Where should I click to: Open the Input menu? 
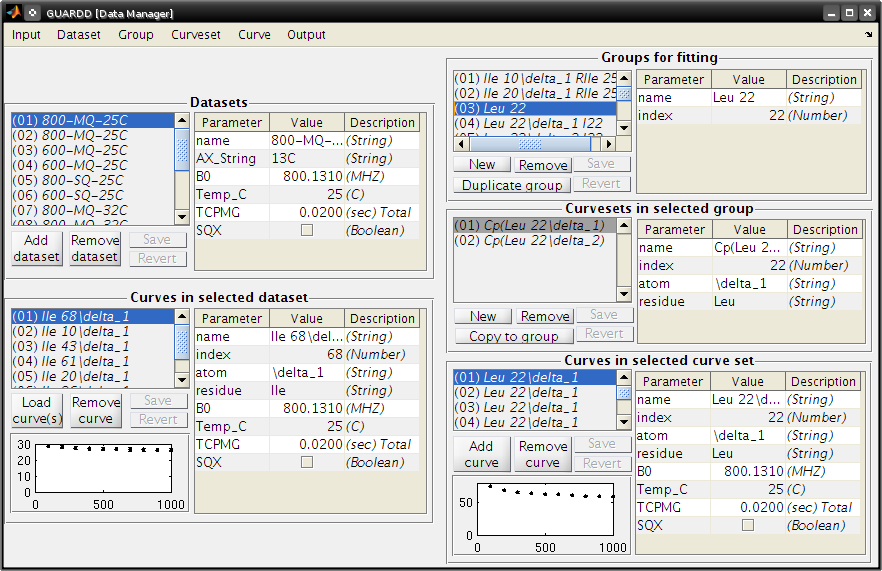click(x=26, y=35)
